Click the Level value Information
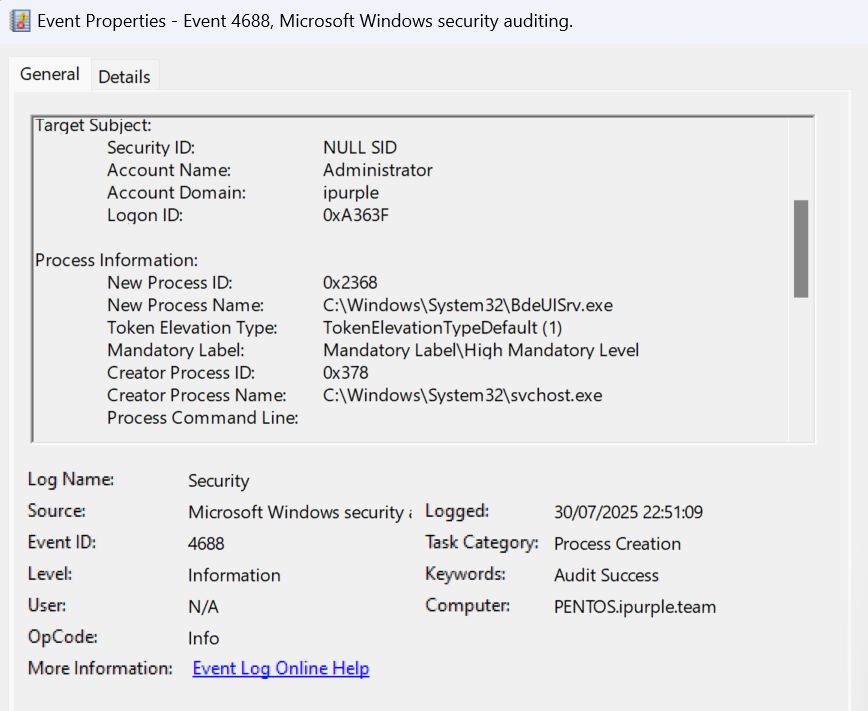 (x=234, y=575)
